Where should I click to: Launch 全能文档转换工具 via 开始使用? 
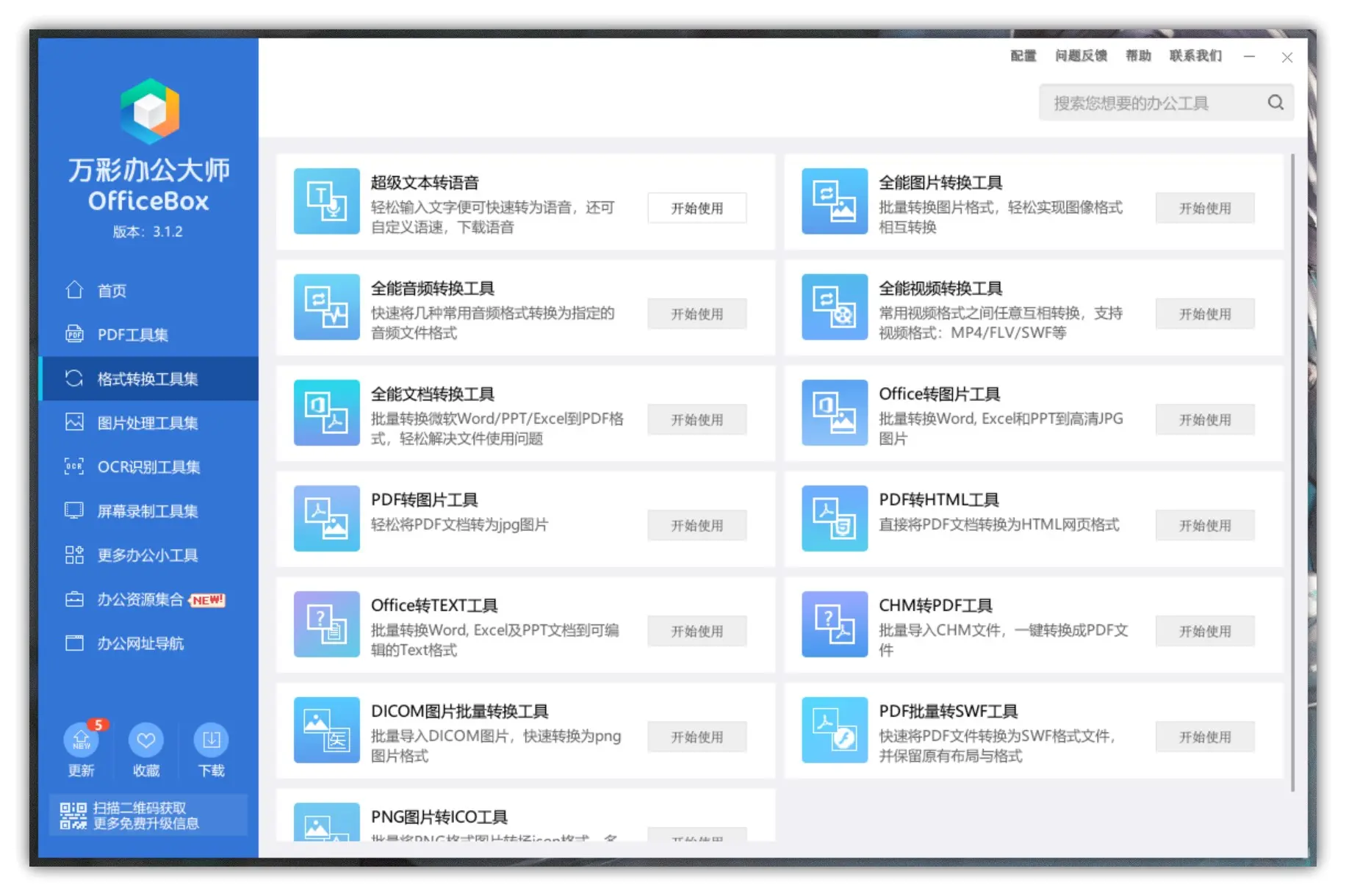pyautogui.click(x=697, y=419)
